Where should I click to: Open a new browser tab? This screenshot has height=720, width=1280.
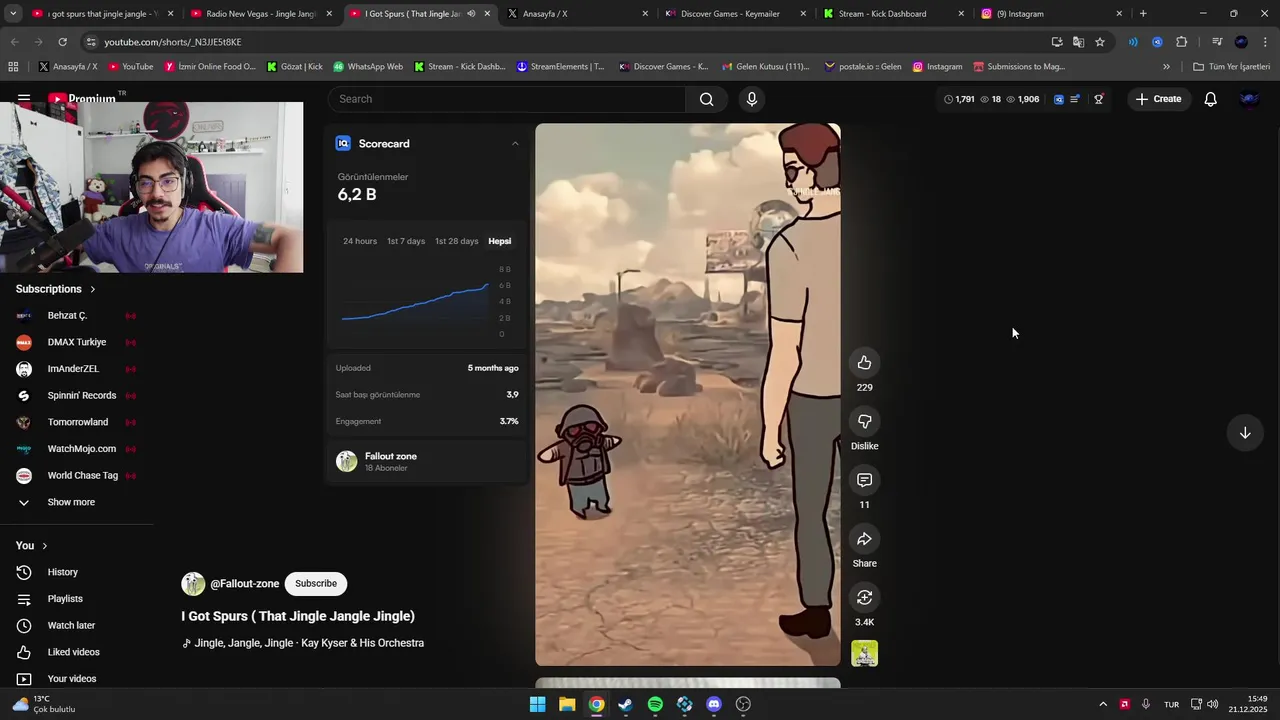[1143, 14]
